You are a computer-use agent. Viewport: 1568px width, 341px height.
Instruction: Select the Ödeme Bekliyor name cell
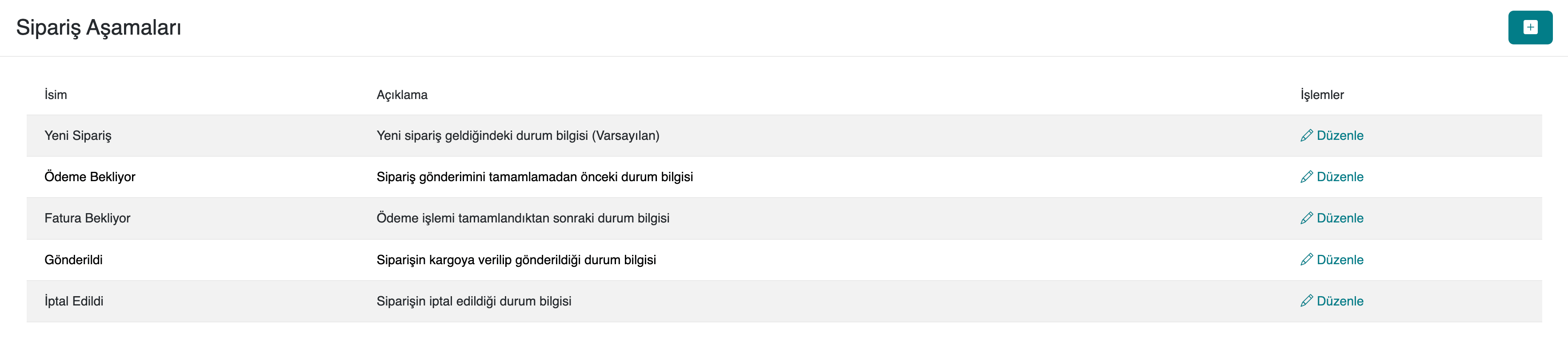(89, 177)
